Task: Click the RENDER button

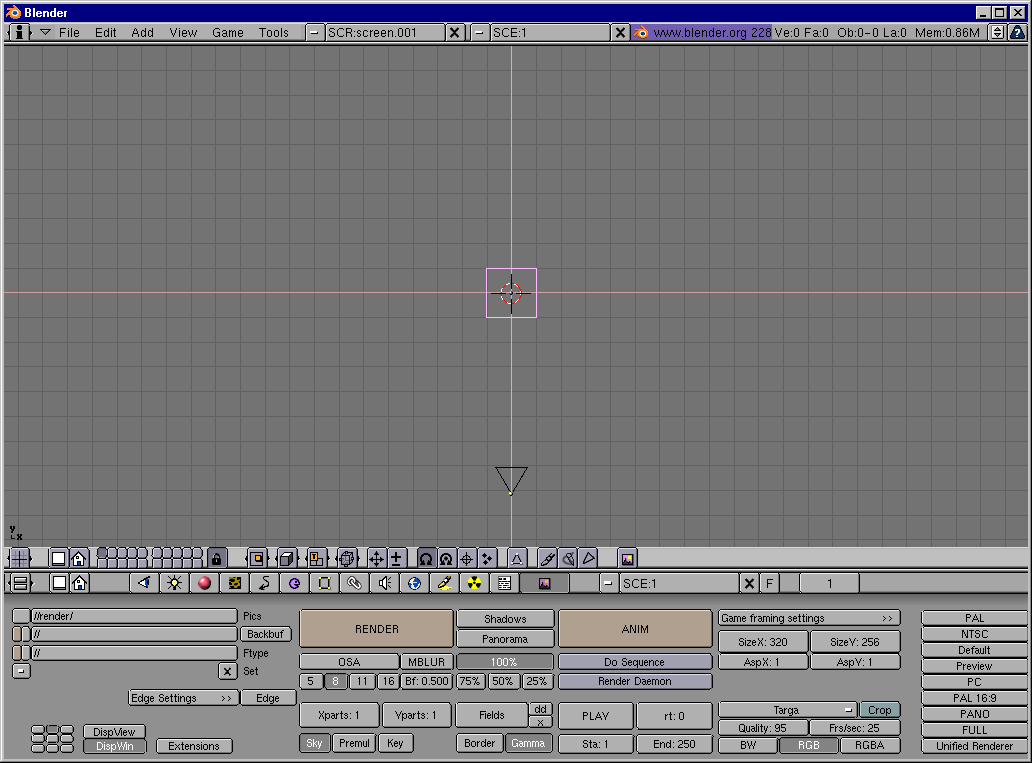Action: (x=376, y=629)
